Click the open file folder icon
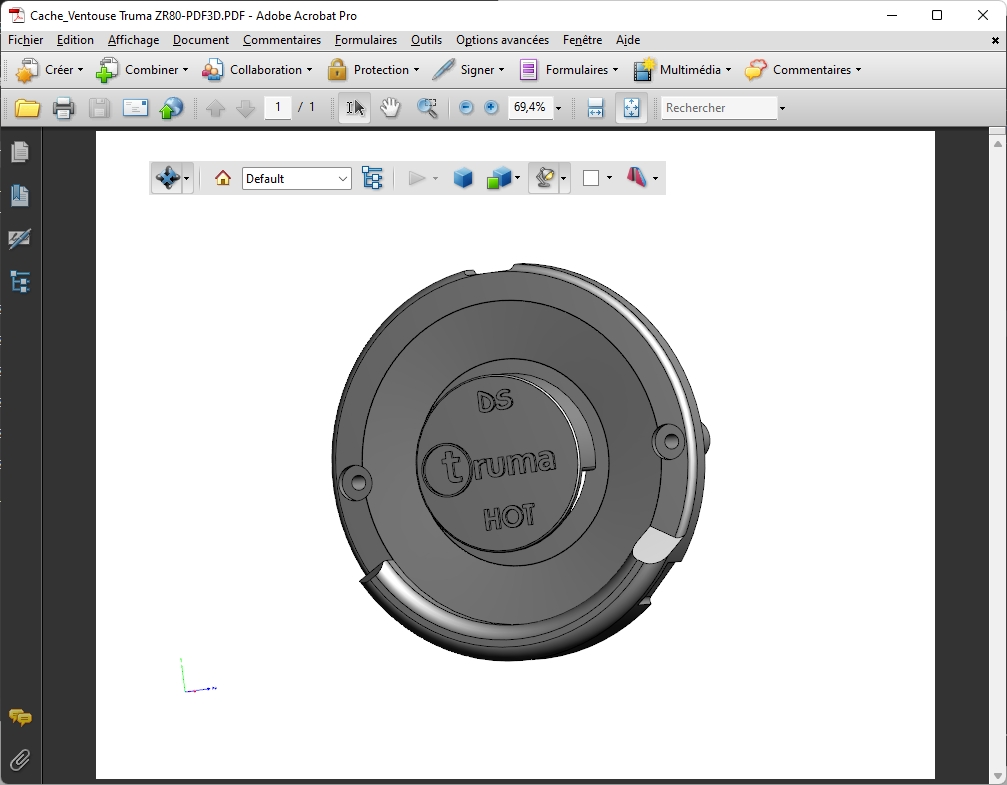Image resolution: width=1007 pixels, height=785 pixels. 27,108
